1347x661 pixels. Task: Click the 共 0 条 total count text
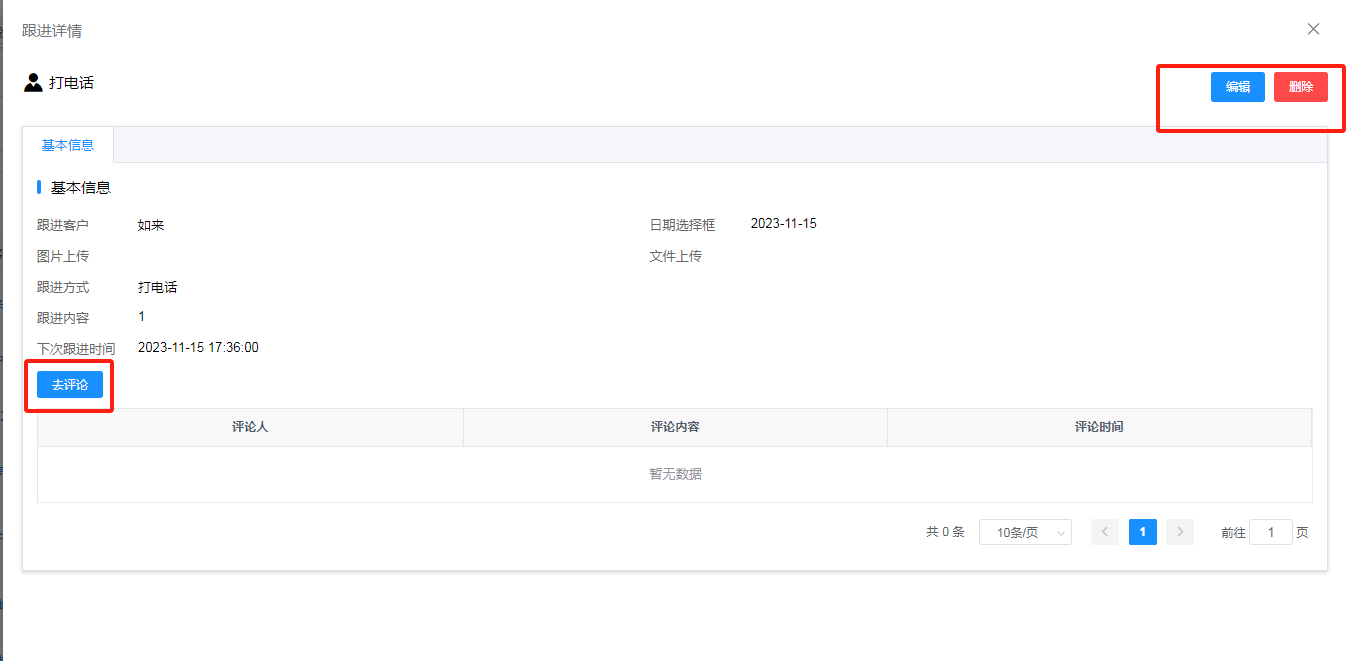pos(945,533)
